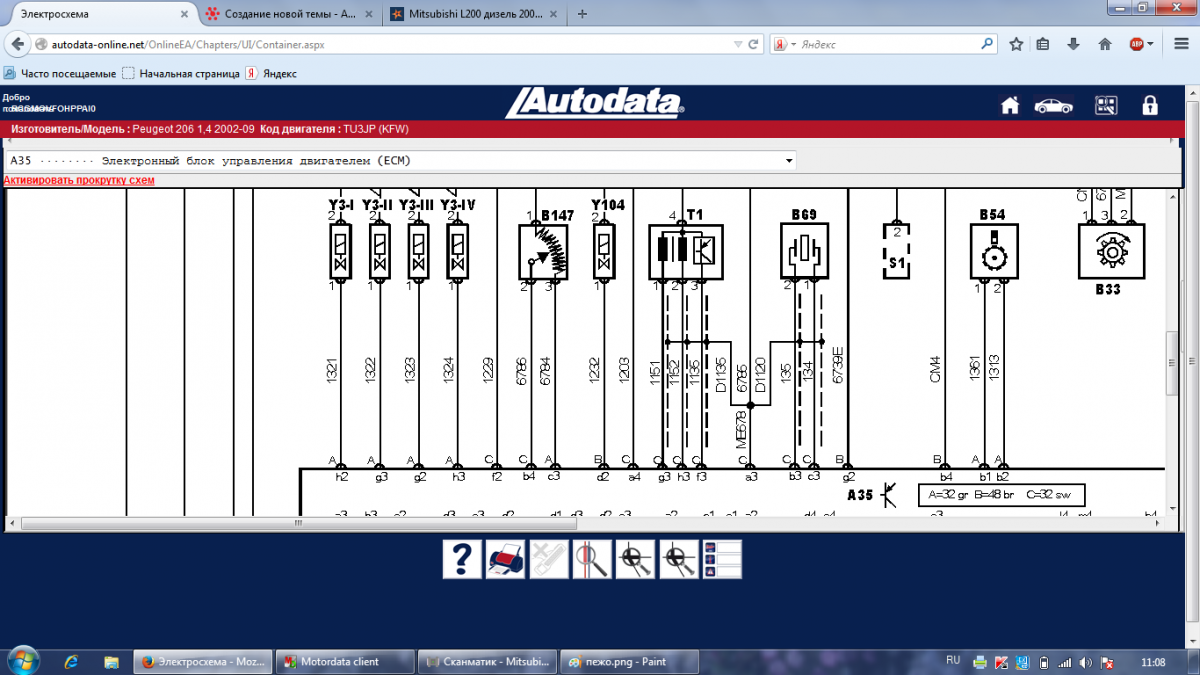Open the URL history dropdown arrow
Image resolution: width=1200 pixels, height=675 pixels.
pyautogui.click(x=738, y=44)
